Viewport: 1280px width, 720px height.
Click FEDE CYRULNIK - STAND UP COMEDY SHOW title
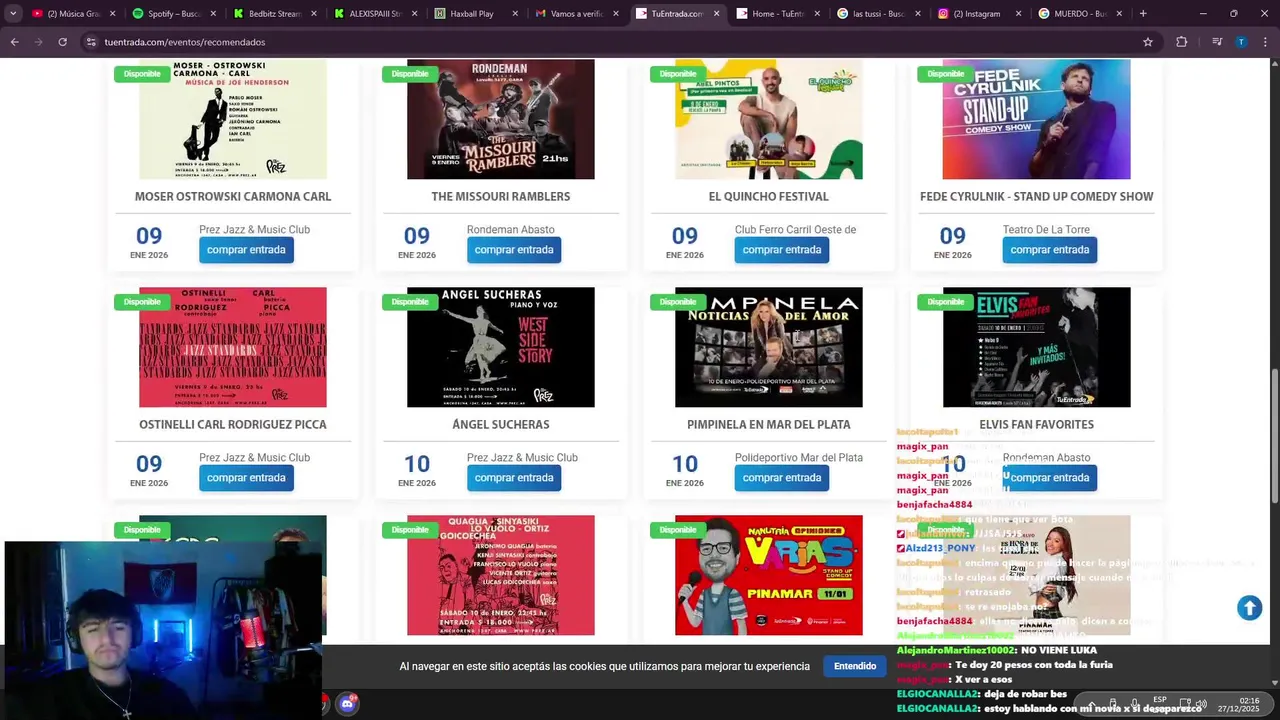click(x=1037, y=197)
